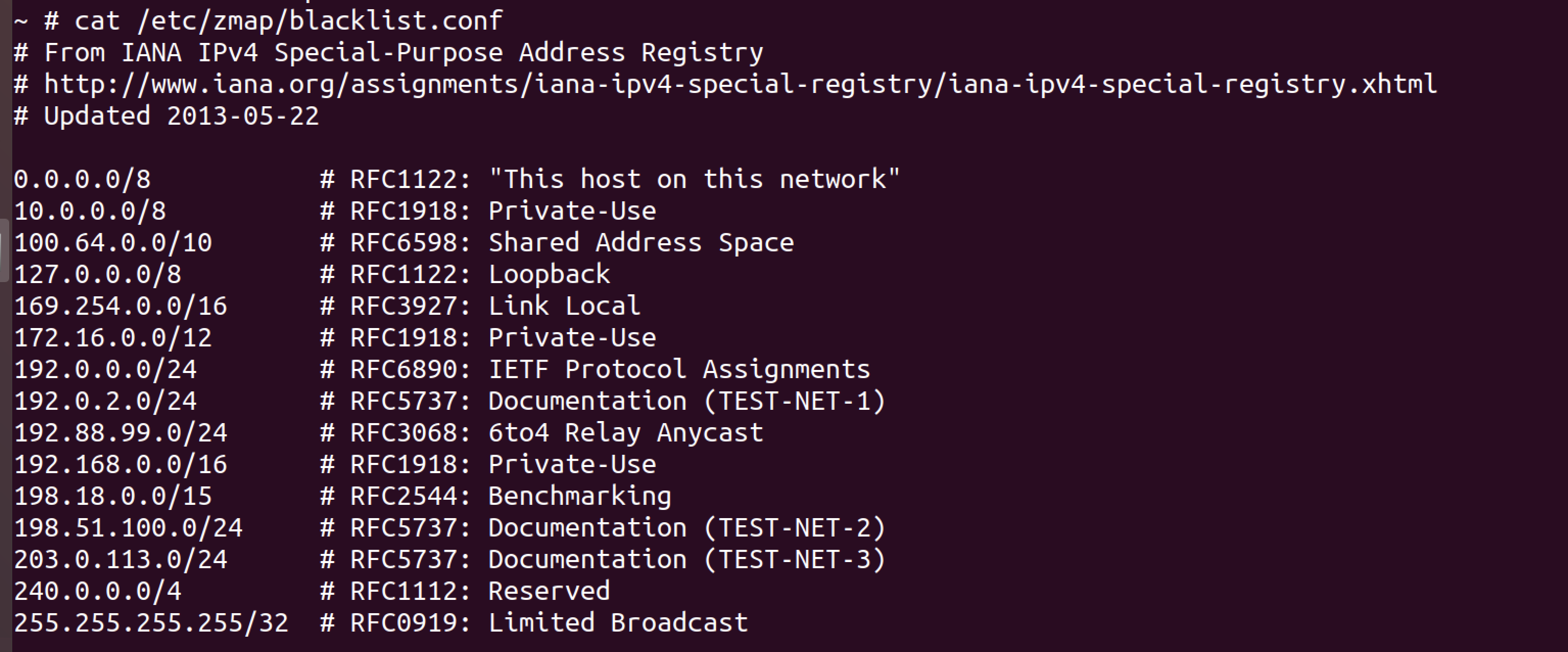Screen dimensions: 1568x652
Task: Click the "6to4 Relay Anycast" comment text
Action: [626, 433]
